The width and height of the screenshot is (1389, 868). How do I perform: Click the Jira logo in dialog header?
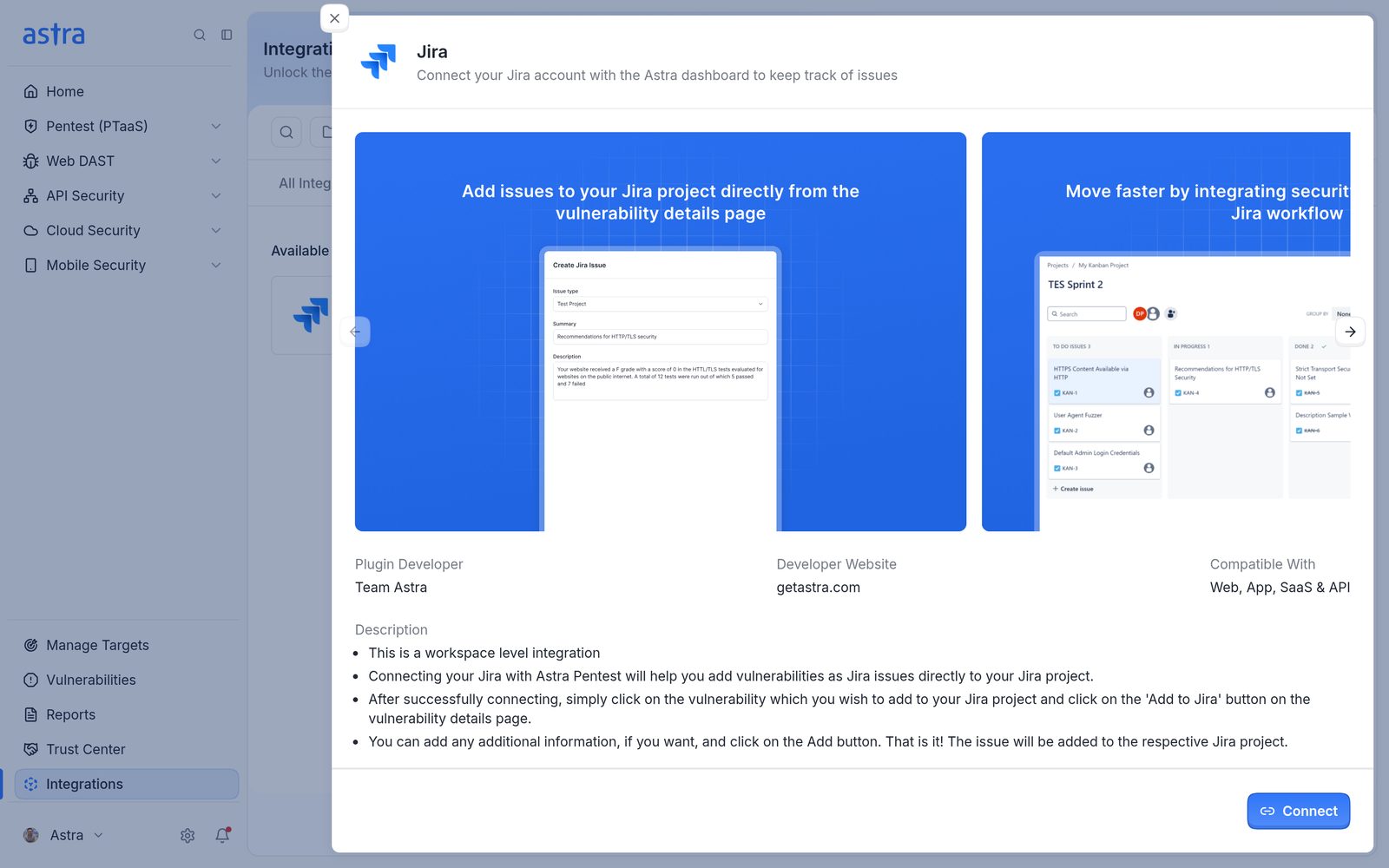tap(379, 62)
